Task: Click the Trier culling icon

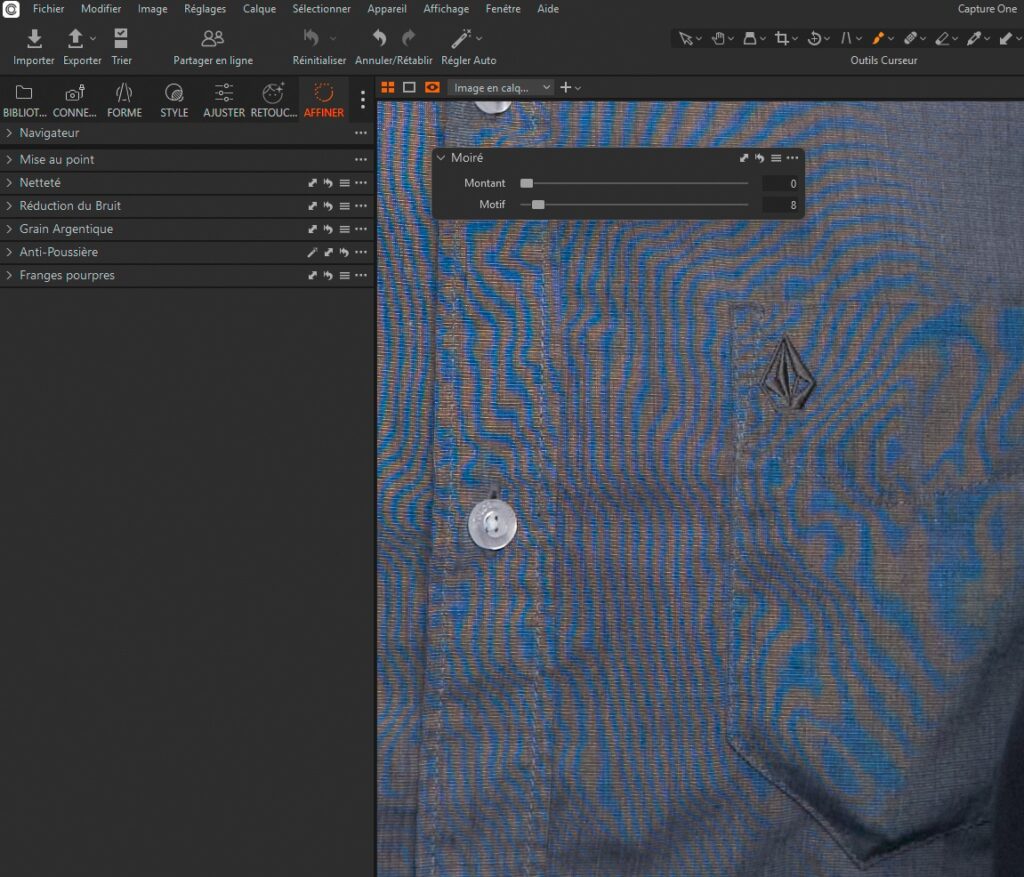Action: tap(121, 39)
